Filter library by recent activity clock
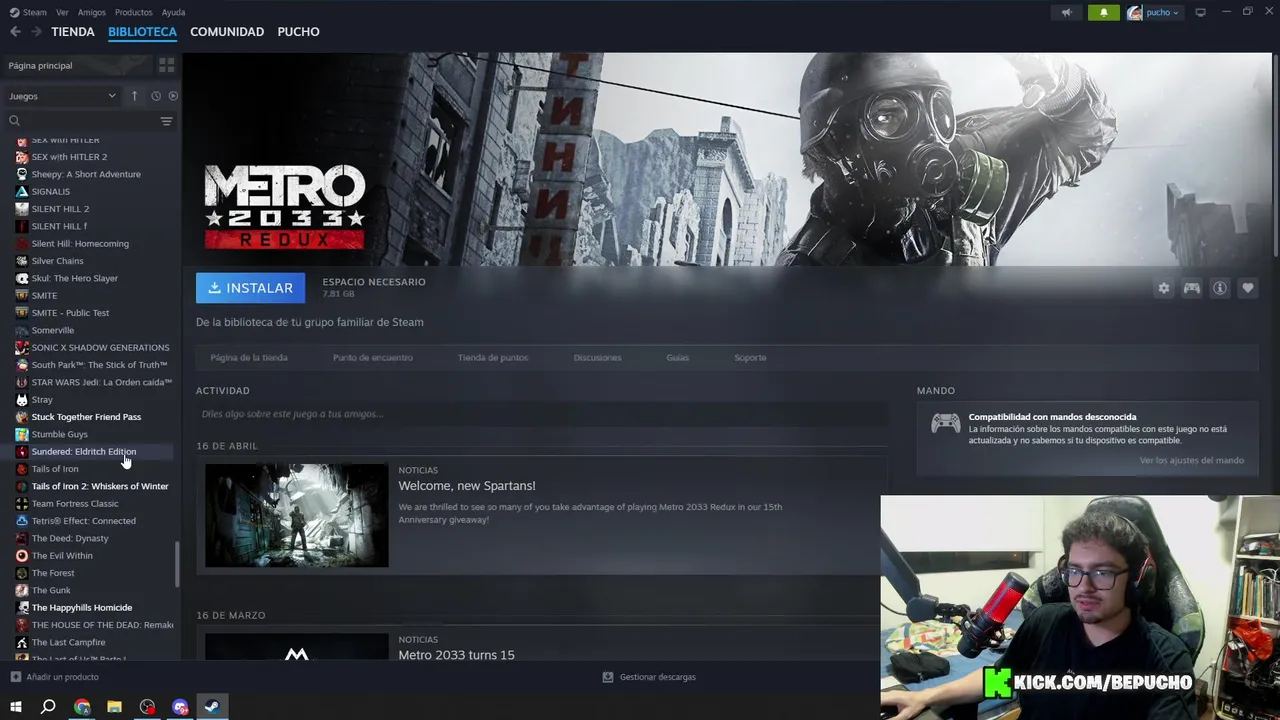Screen dimensions: 1280x720 [x=156, y=96]
